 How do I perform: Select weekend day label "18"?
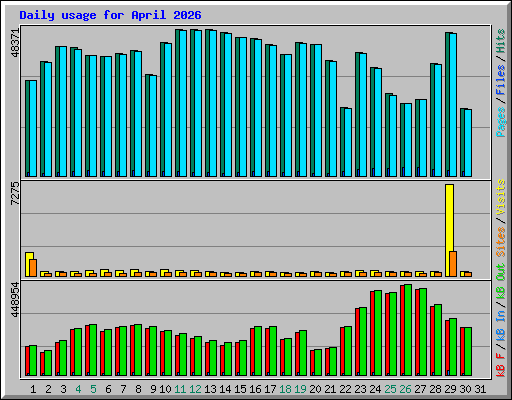coord(285,389)
